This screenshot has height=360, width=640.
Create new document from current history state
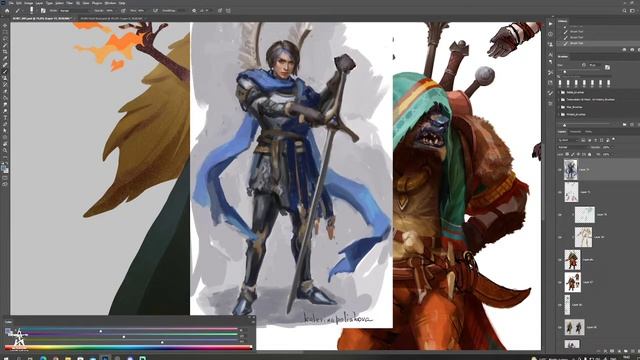point(624,50)
